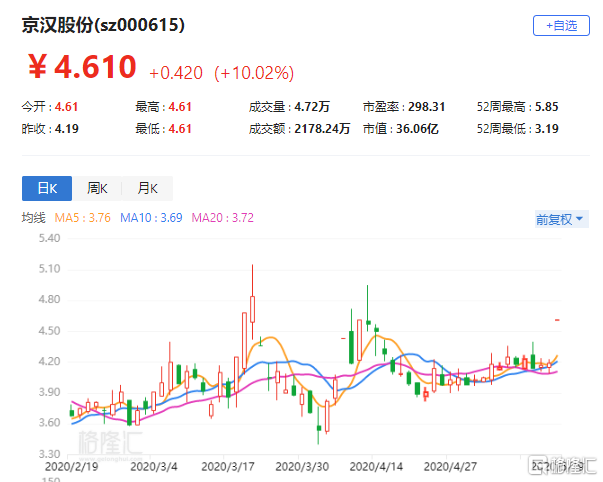Click the 2020/2/19 date axis label

72,467
